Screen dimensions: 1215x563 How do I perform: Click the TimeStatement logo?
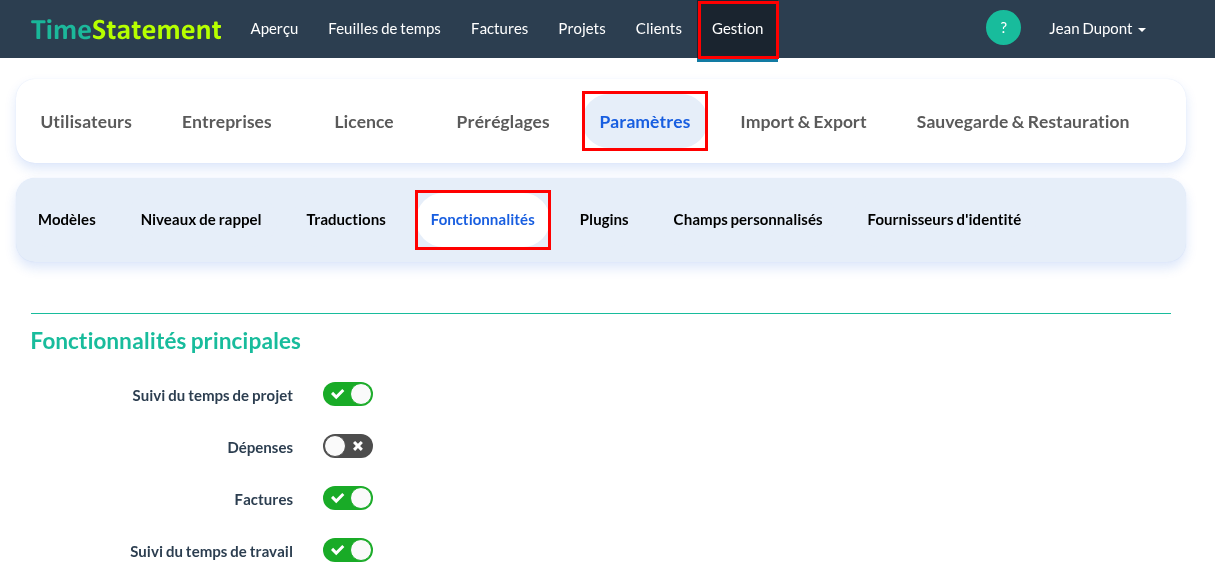coord(126,29)
